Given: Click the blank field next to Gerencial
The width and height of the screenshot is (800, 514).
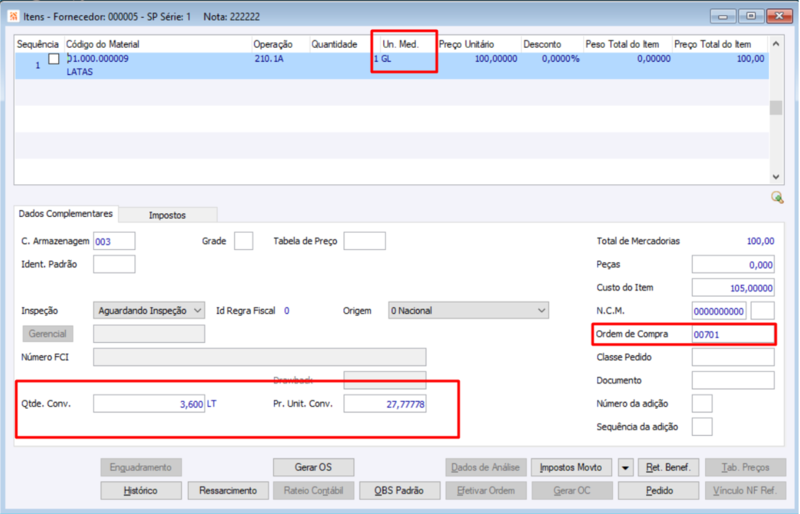Looking at the screenshot, I should point(149,334).
